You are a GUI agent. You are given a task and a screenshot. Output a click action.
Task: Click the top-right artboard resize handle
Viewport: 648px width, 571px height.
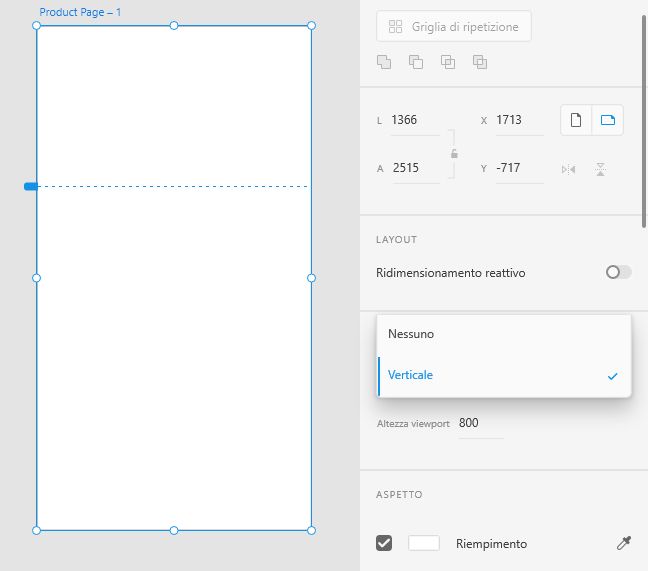tap(312, 26)
